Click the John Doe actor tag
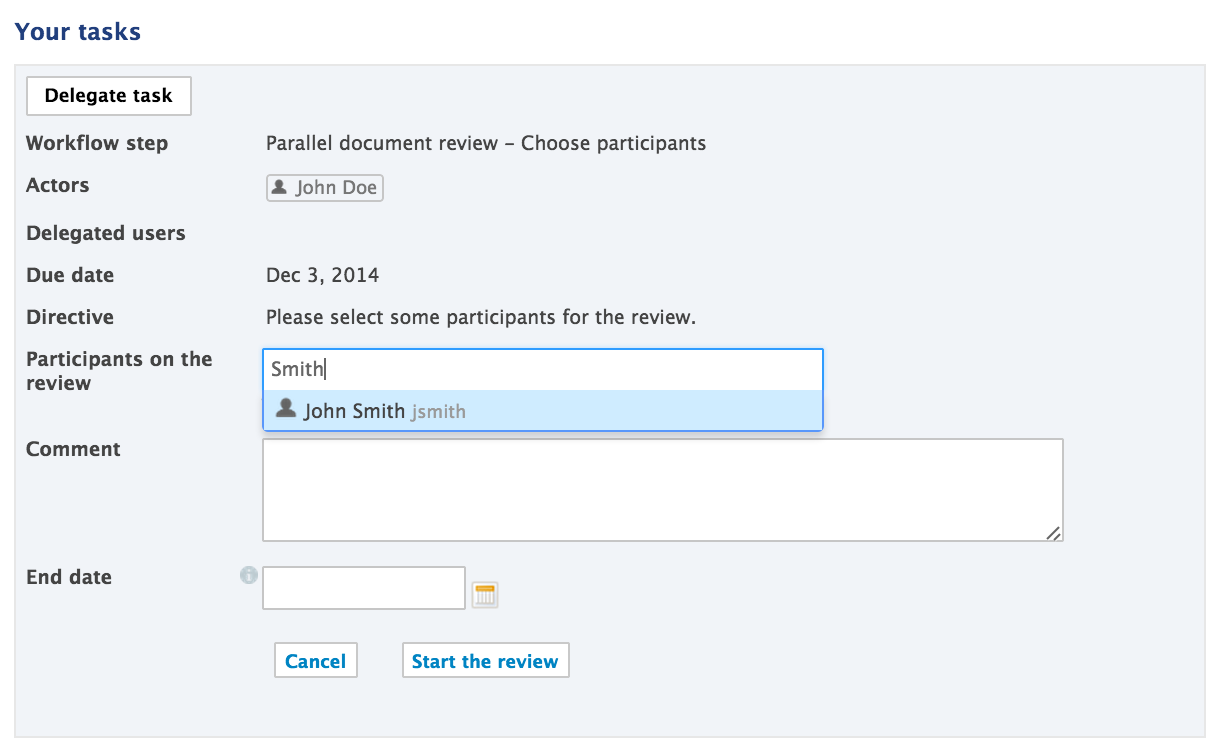 click(325, 188)
